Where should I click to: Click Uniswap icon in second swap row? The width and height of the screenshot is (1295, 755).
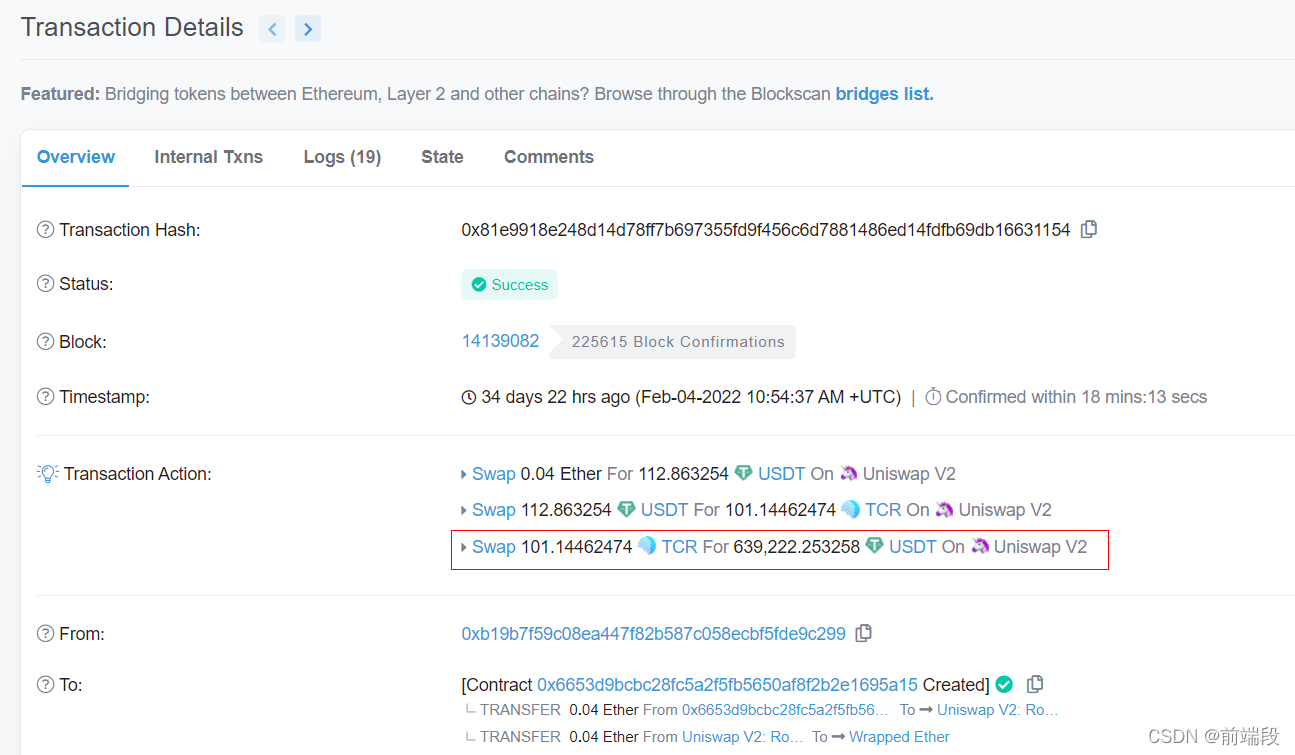[x=944, y=509]
